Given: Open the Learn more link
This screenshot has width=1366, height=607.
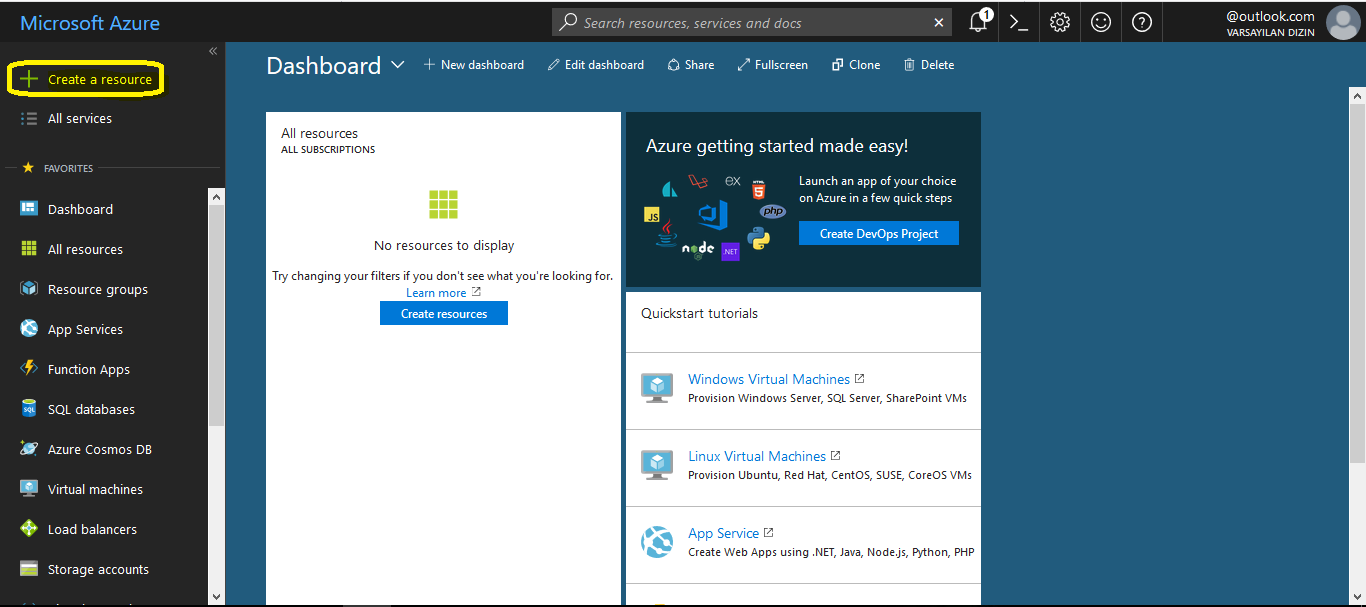Looking at the screenshot, I should (x=436, y=293).
